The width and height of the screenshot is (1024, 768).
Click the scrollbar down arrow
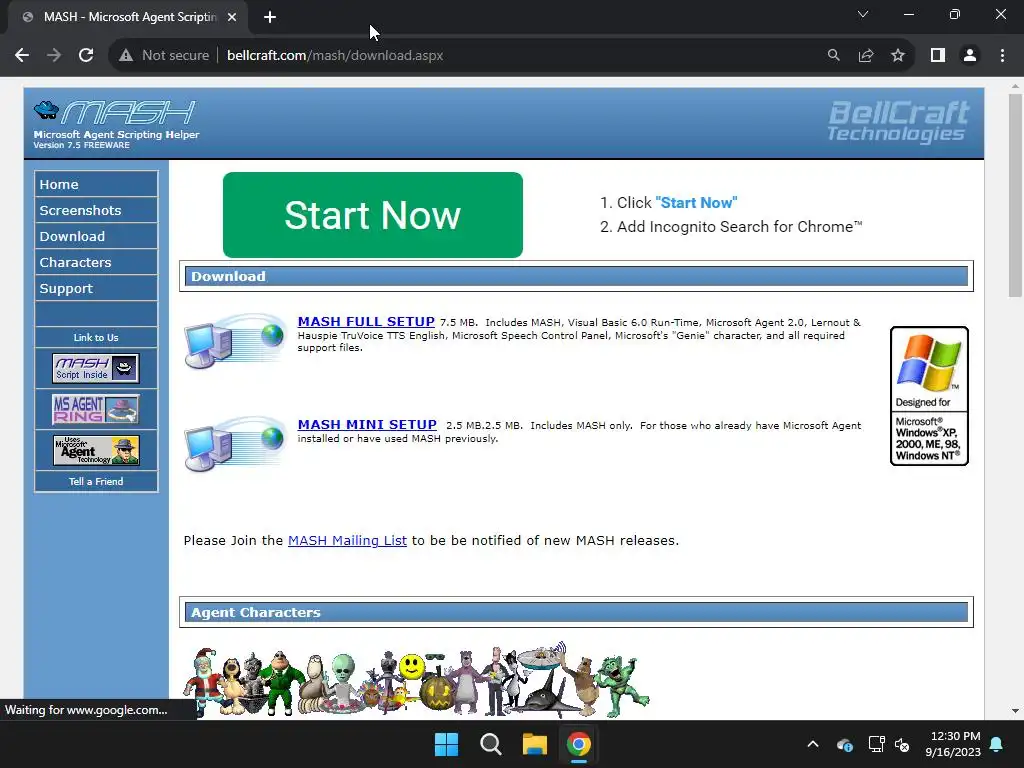(x=1015, y=711)
